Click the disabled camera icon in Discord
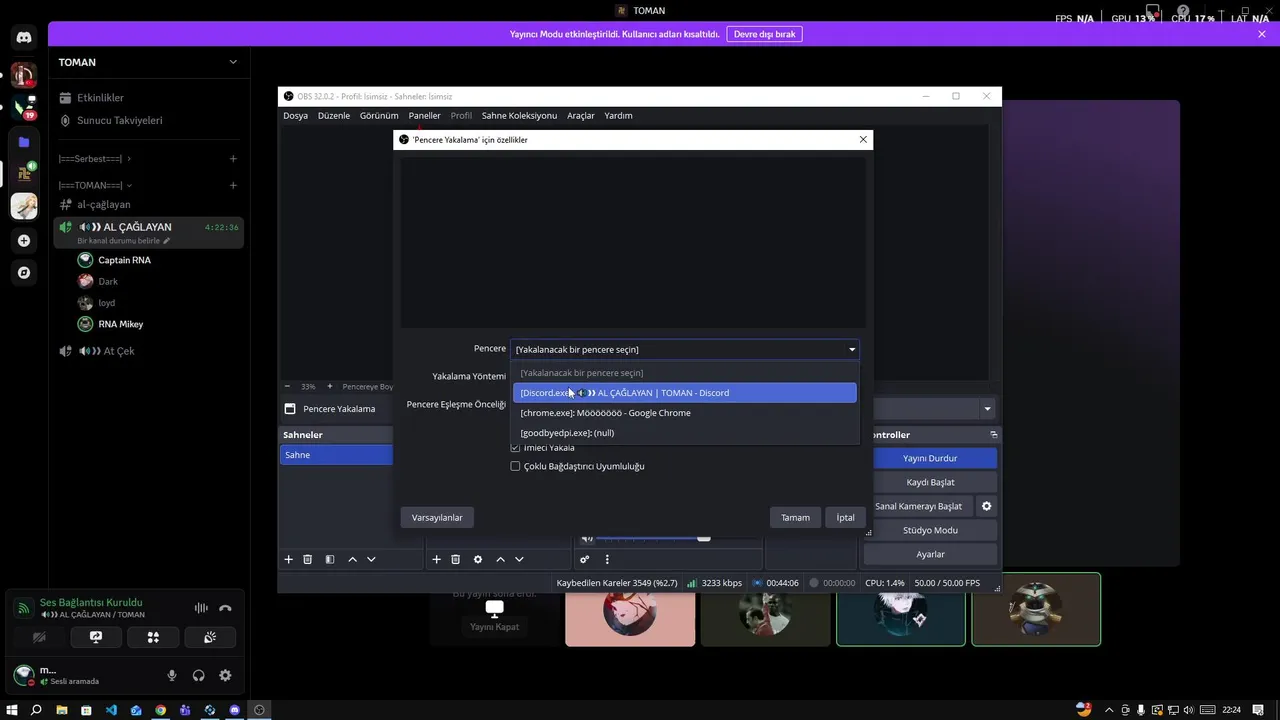Viewport: 1280px width, 720px height. pyautogui.click(x=39, y=637)
